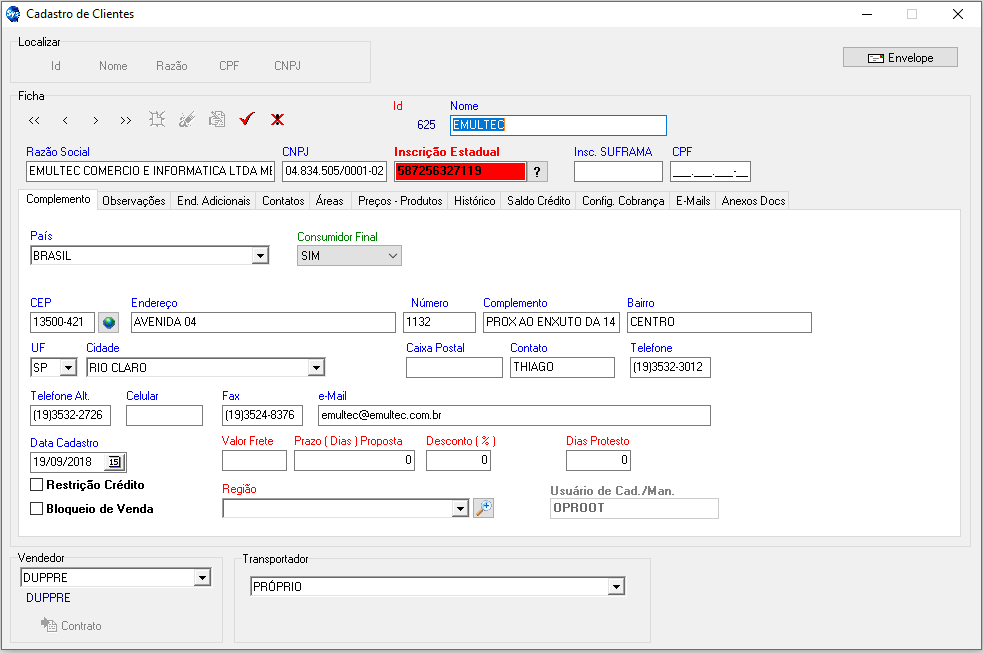Click the globe icon beside CEP
The width and height of the screenshot is (983, 653).
point(109,322)
